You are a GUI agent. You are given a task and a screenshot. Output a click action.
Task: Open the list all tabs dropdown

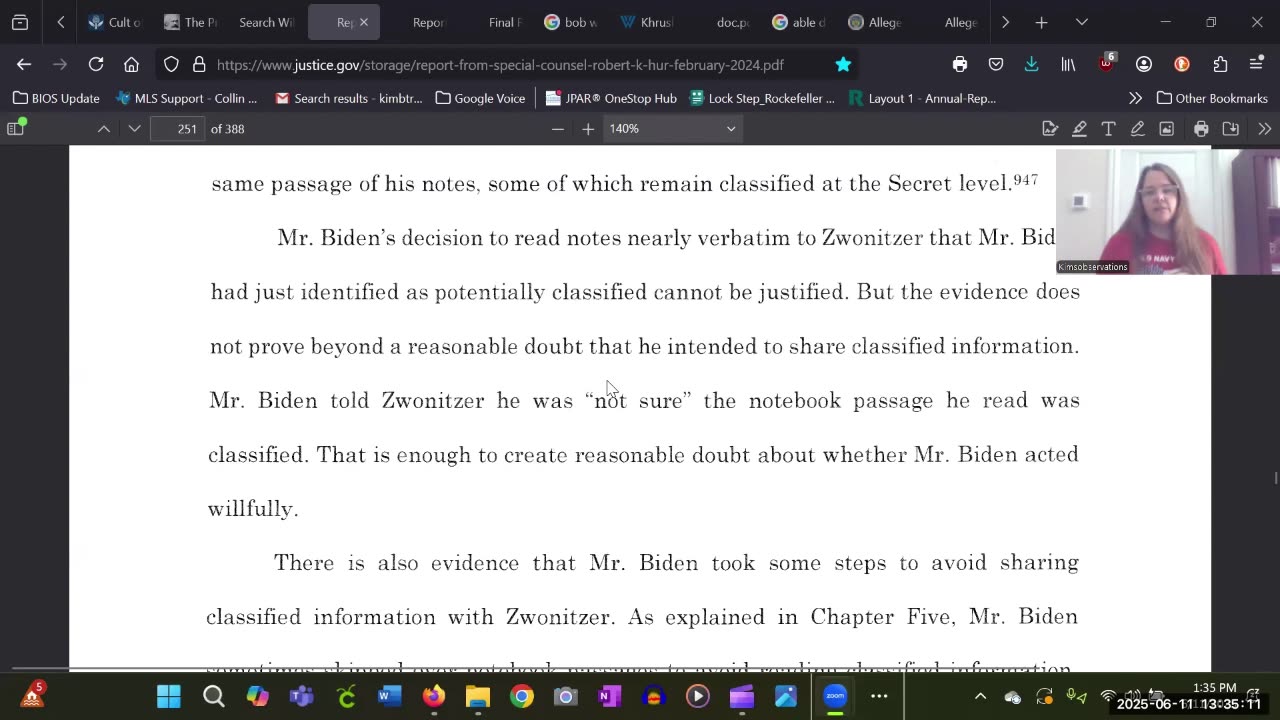tap(1081, 22)
